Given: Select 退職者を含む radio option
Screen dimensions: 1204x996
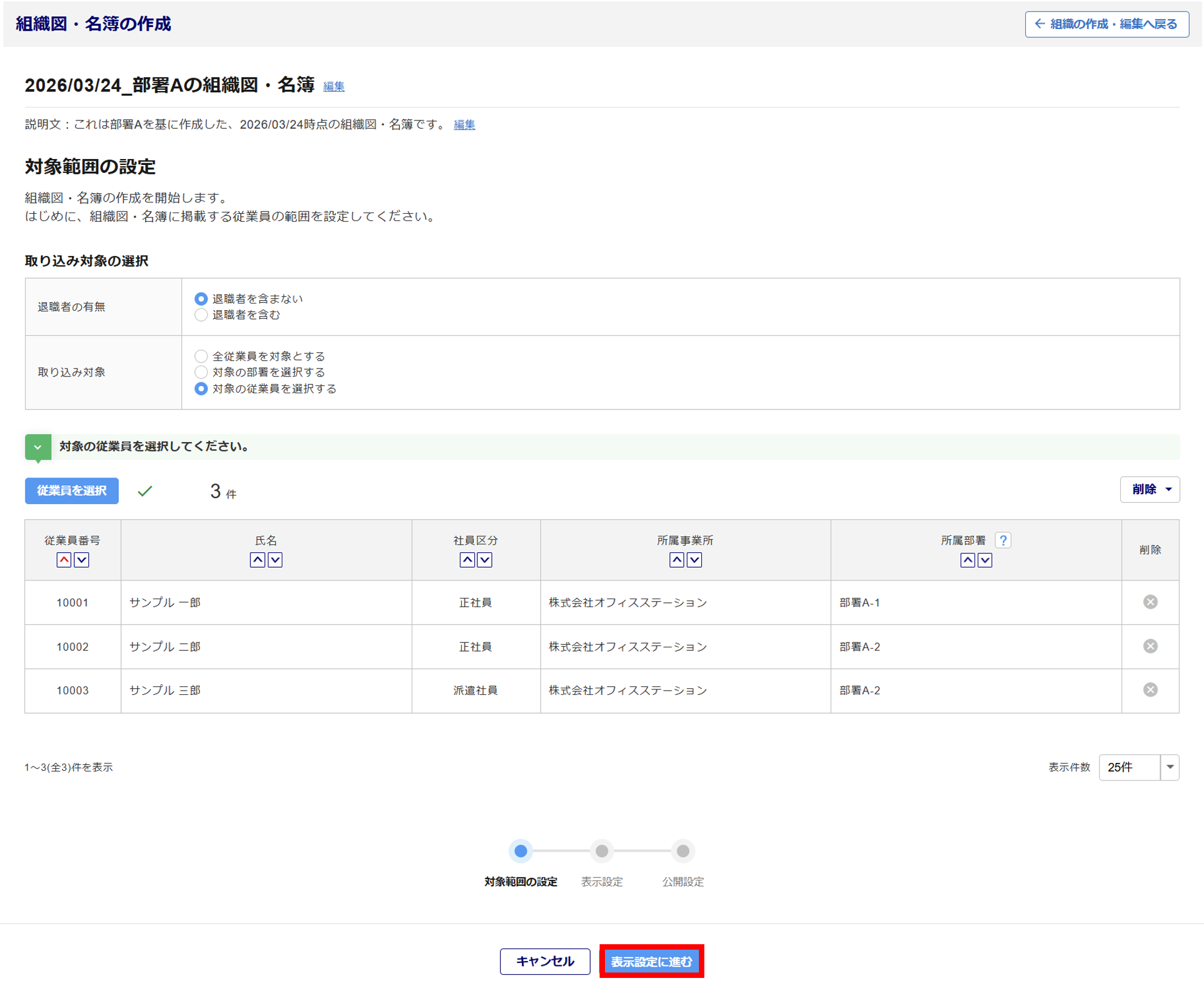Looking at the screenshot, I should tap(201, 315).
